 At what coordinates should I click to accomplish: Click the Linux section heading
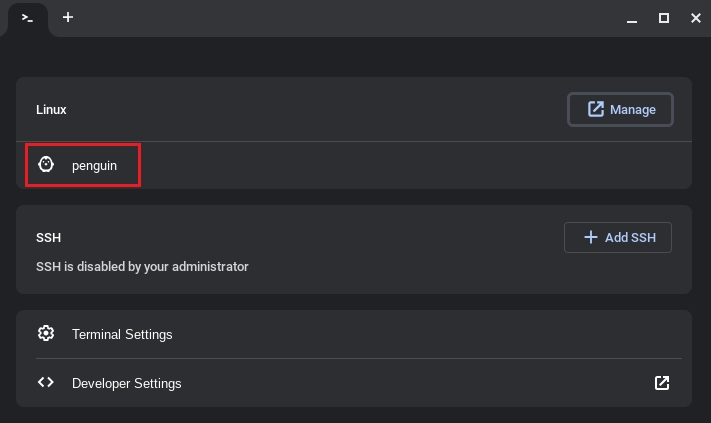click(x=51, y=109)
